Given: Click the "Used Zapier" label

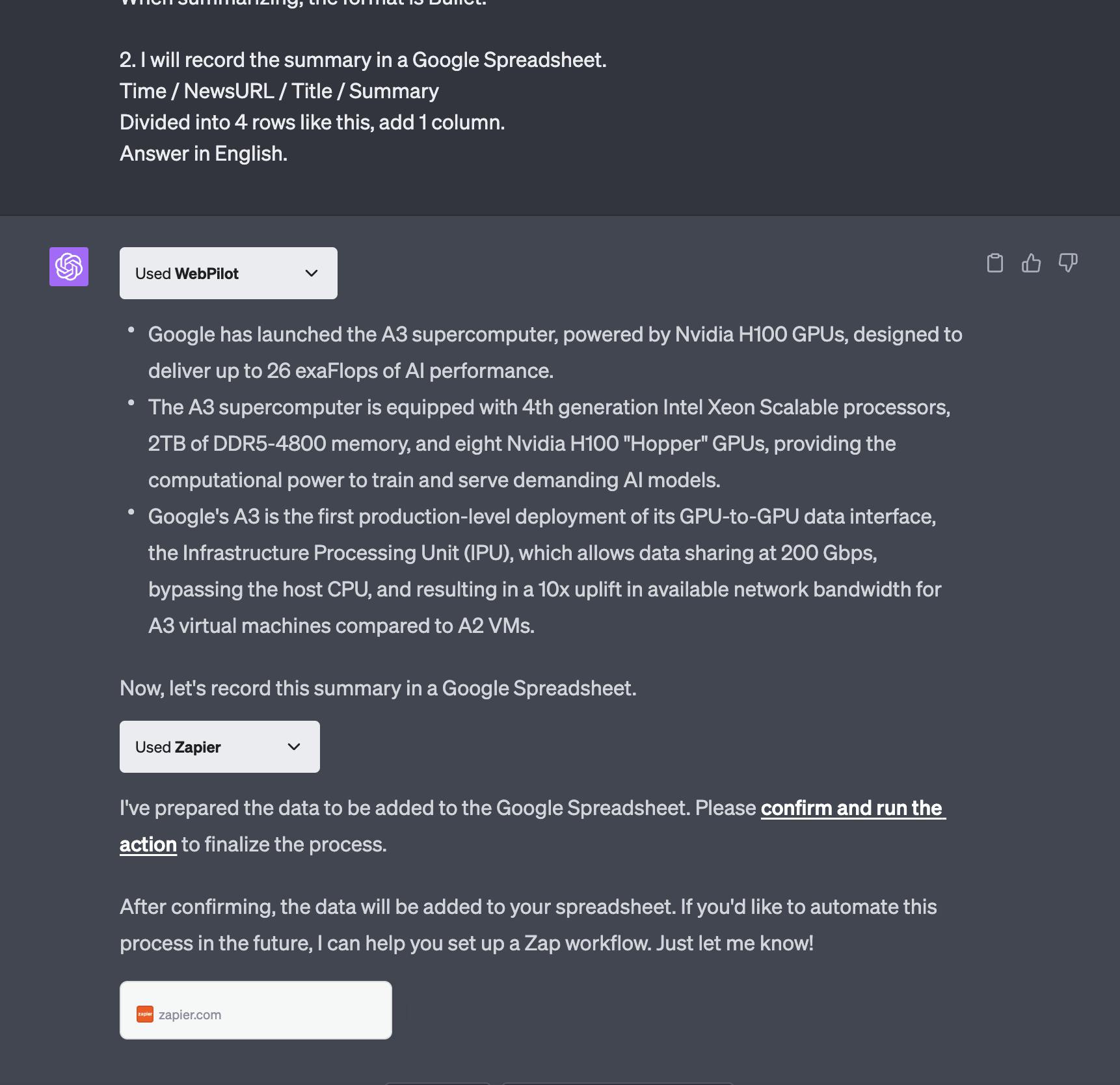Looking at the screenshot, I should (x=178, y=747).
